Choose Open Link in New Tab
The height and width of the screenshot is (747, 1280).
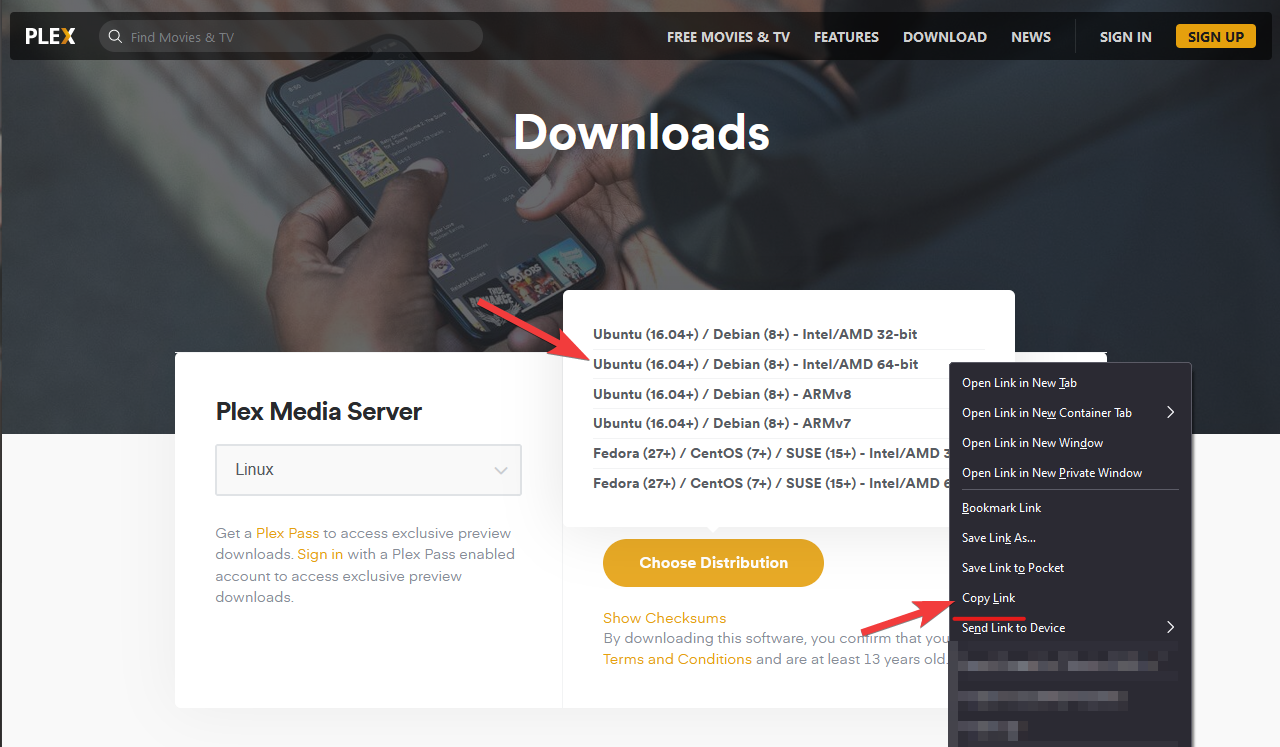[x=1070, y=383]
